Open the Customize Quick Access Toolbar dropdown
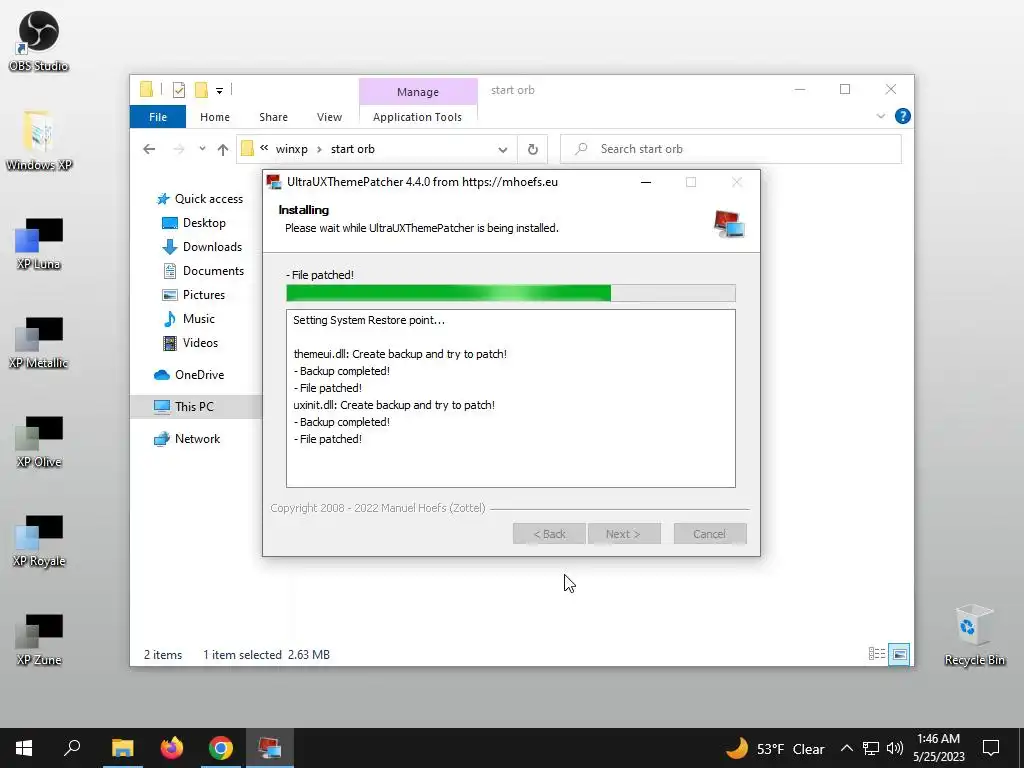The height and width of the screenshot is (768, 1024). (x=219, y=91)
